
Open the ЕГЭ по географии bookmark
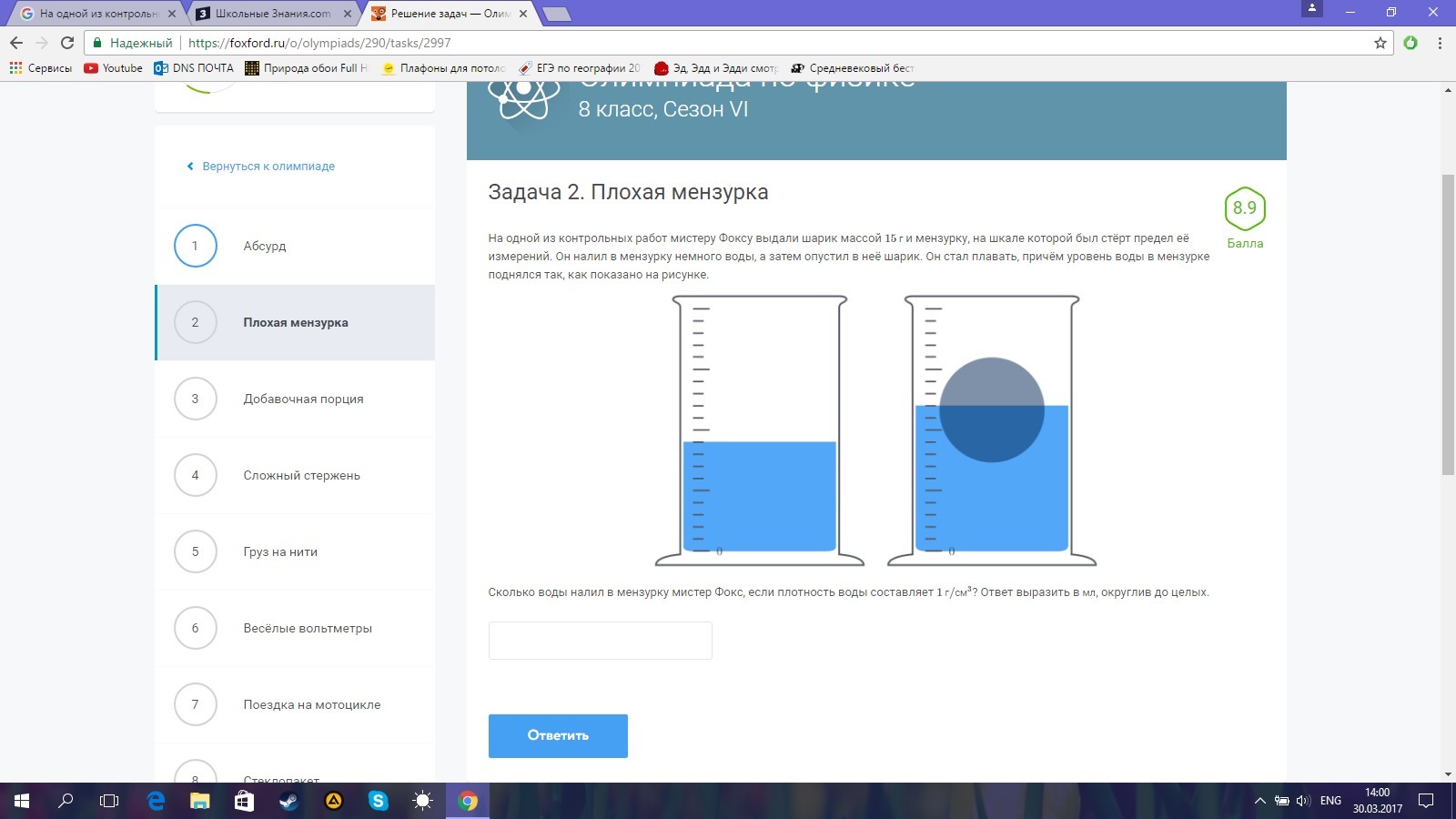pyautogui.click(x=580, y=68)
